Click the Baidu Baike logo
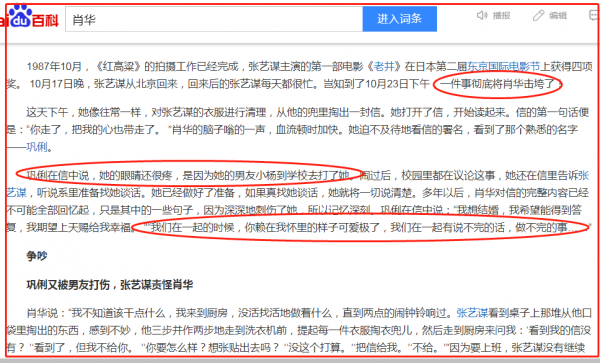Viewport: 600px width, 363px height. click(30, 17)
